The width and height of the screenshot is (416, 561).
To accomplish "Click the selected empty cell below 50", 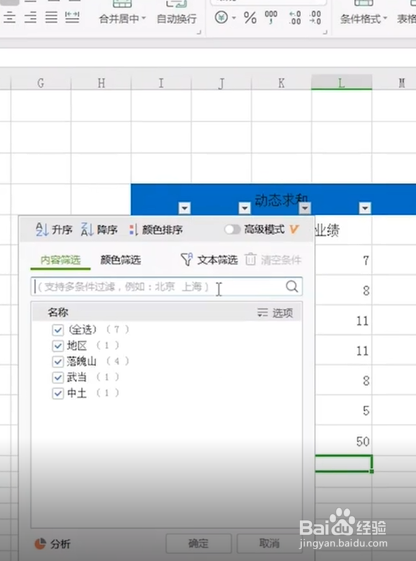I will coord(343,464).
